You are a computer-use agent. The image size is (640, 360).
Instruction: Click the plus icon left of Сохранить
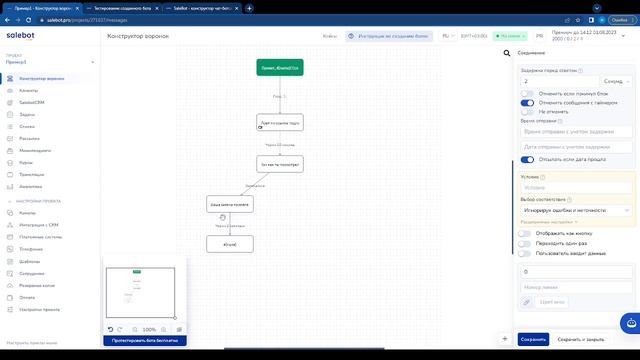coord(505,339)
